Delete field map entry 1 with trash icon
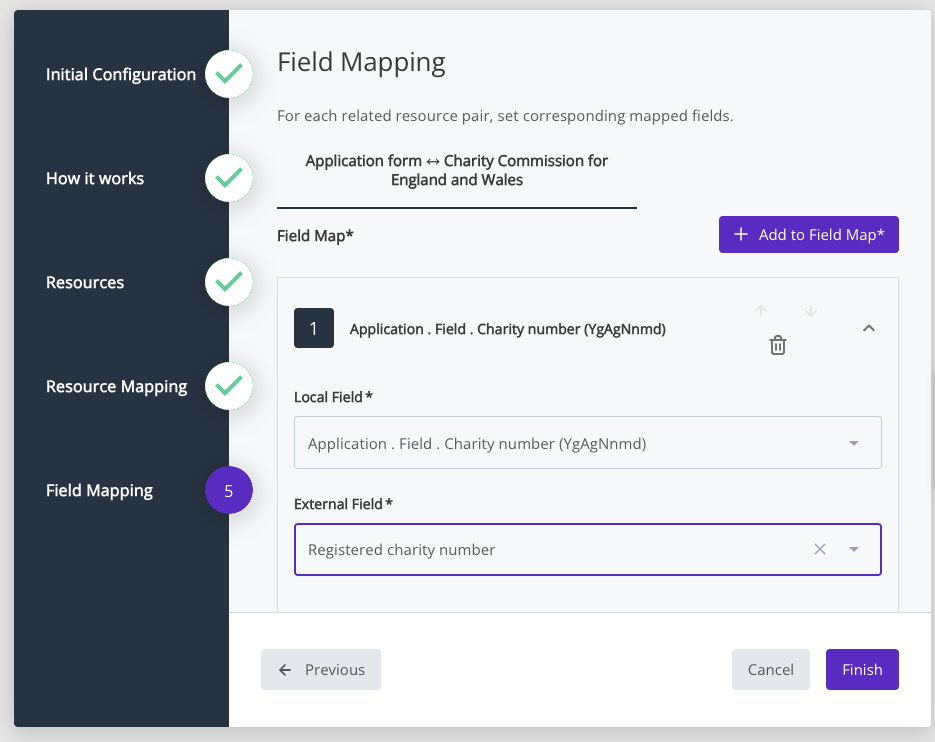The height and width of the screenshot is (742, 935). (x=778, y=345)
